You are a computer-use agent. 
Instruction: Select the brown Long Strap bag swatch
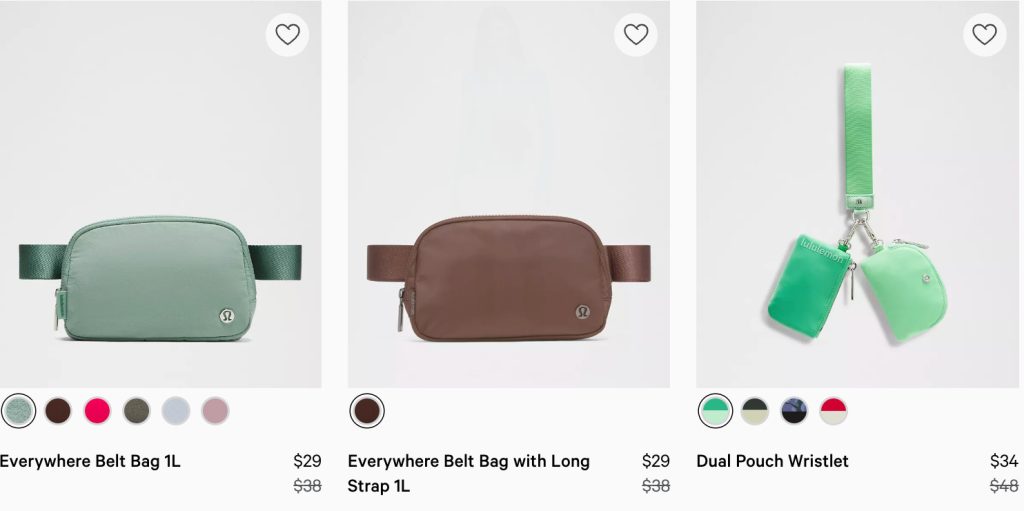coord(367,410)
